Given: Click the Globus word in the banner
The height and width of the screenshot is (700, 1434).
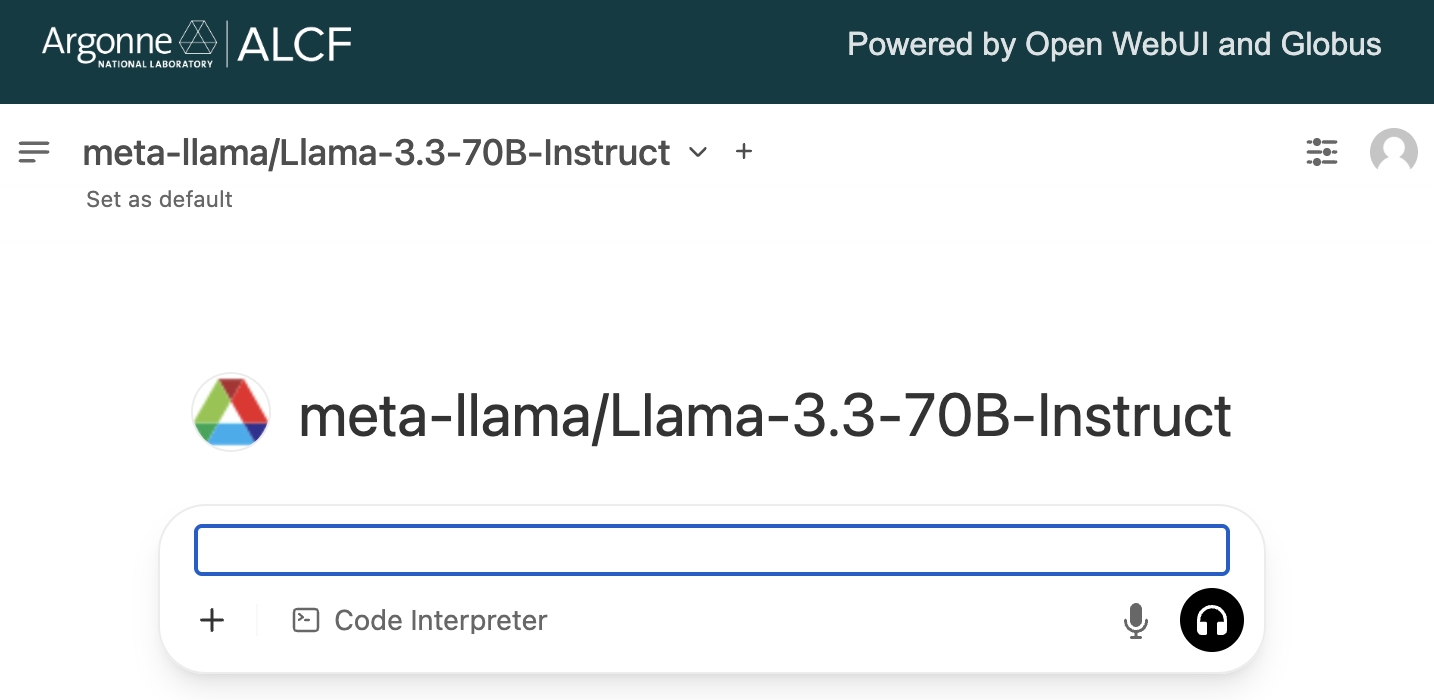Looking at the screenshot, I should click(1332, 45).
